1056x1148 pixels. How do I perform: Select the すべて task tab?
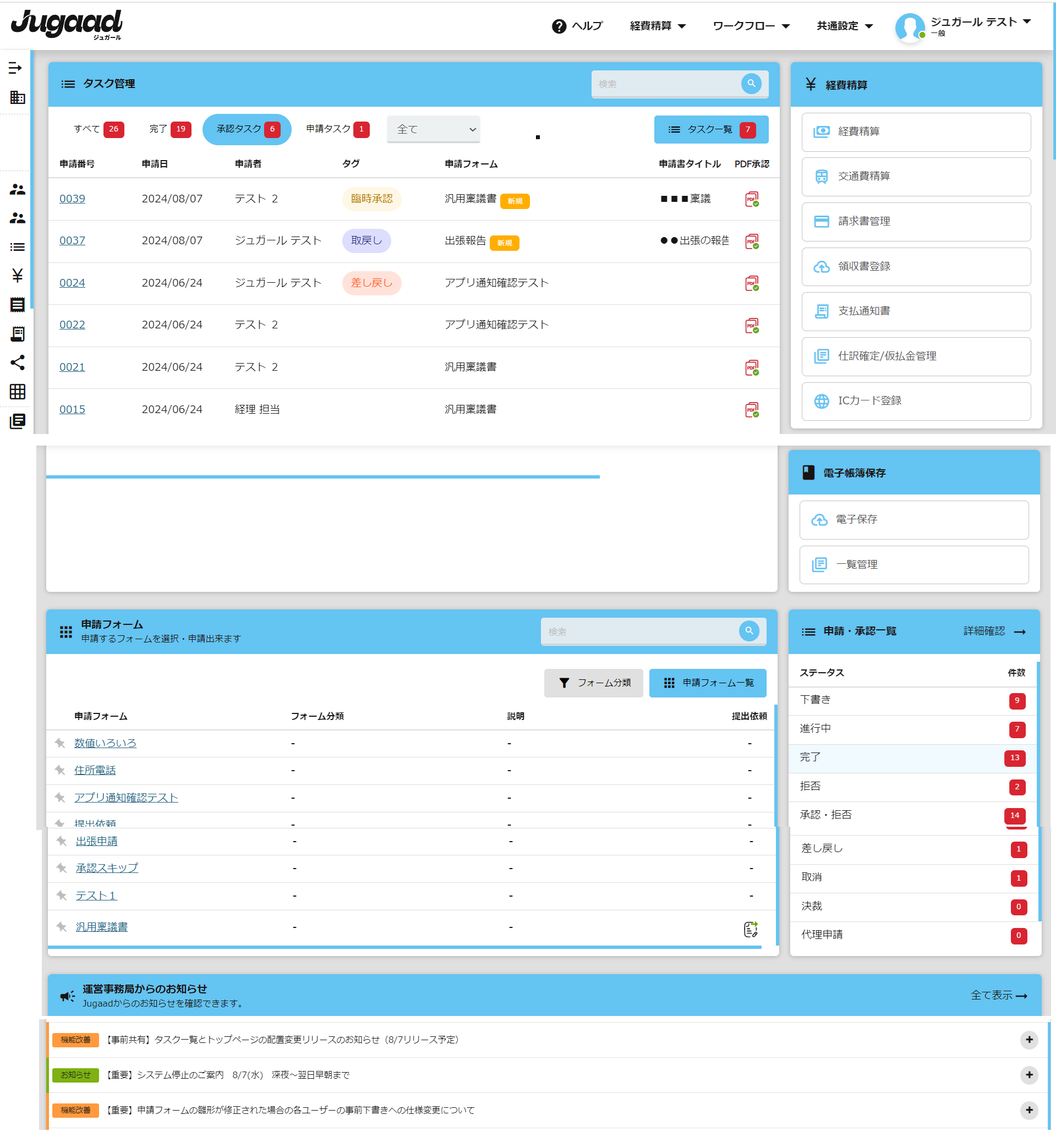click(x=99, y=129)
